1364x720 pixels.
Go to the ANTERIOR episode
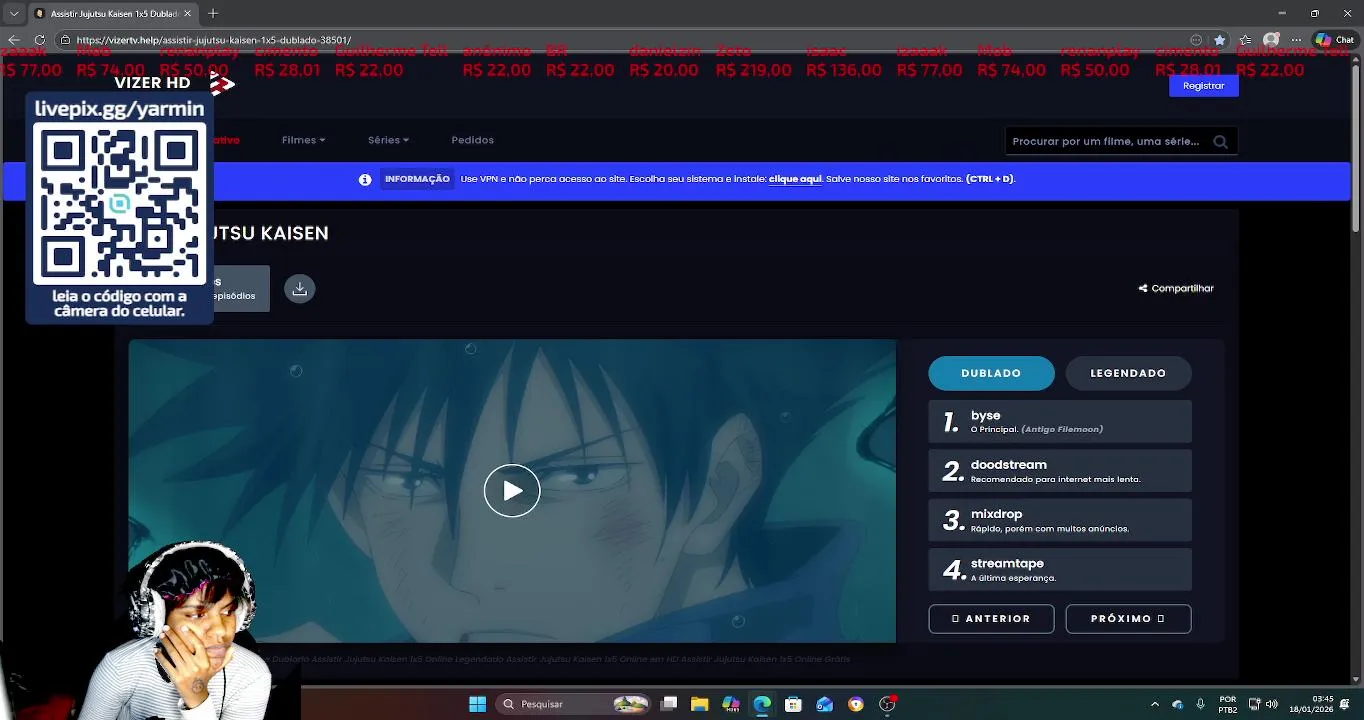(991, 619)
